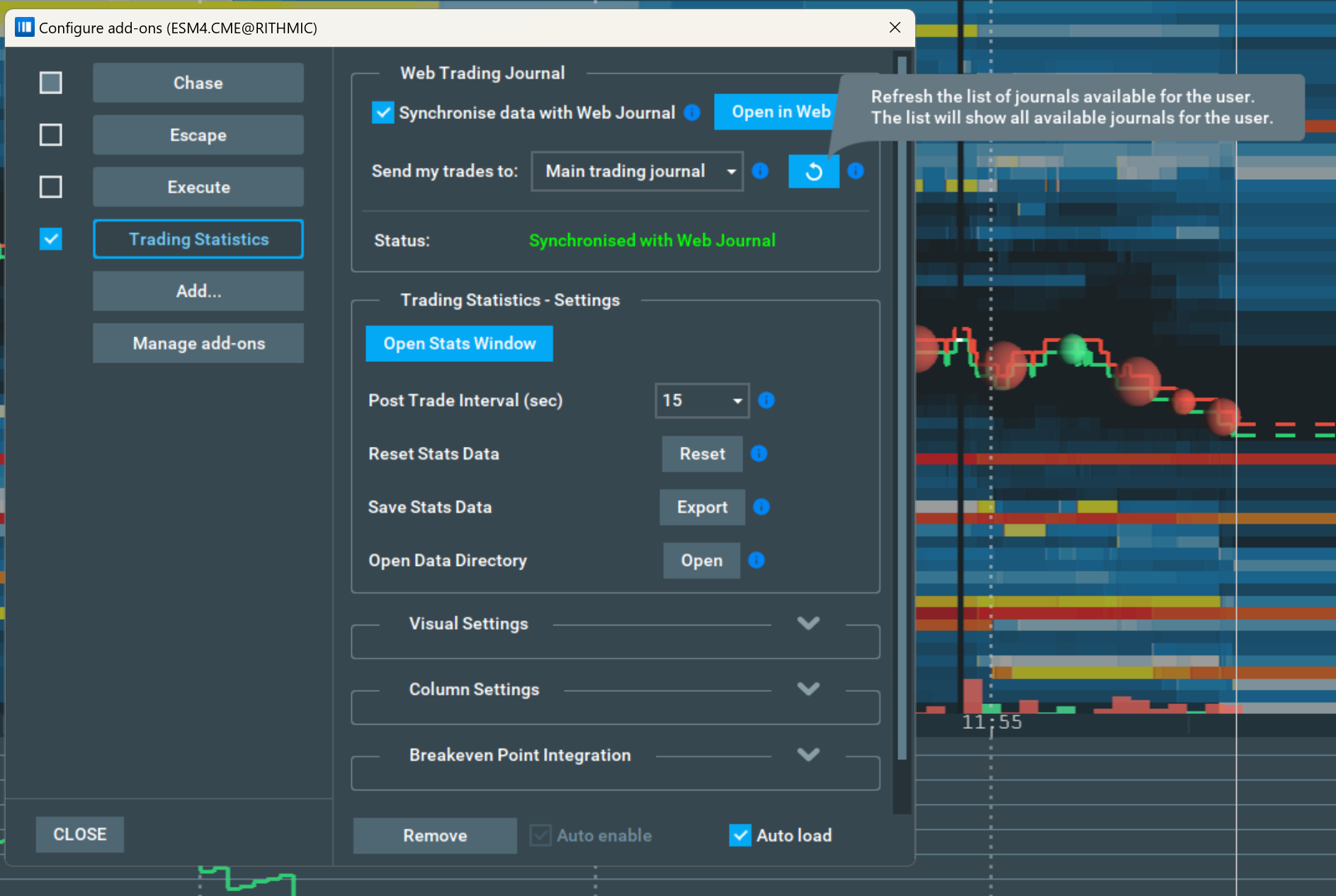Open info tooltip next to Export button
Viewport: 1336px width, 896px height.
point(762,507)
